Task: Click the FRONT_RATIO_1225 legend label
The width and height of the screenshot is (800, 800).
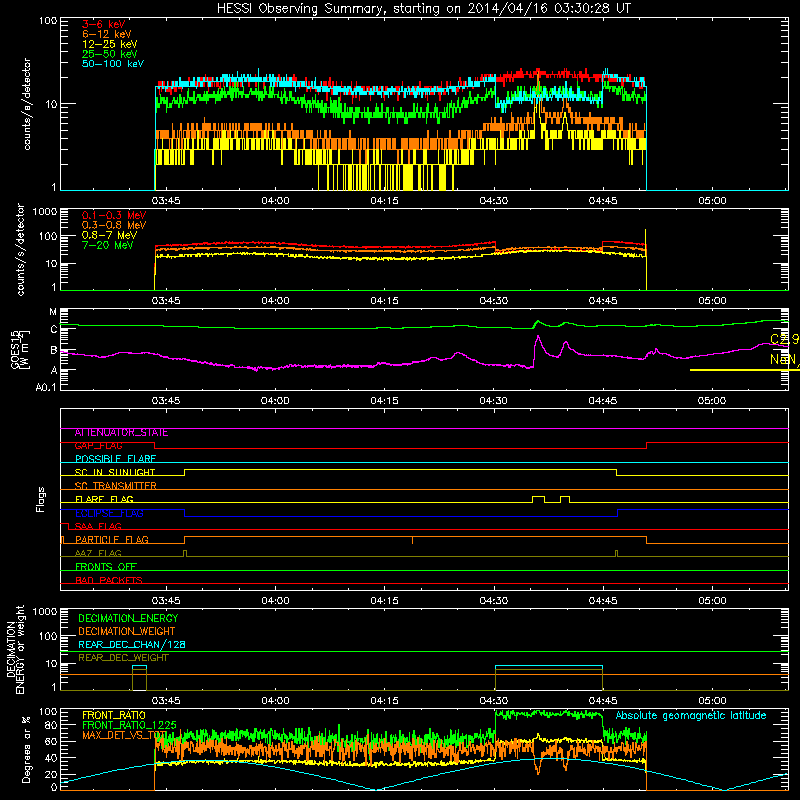Action: coord(129,726)
